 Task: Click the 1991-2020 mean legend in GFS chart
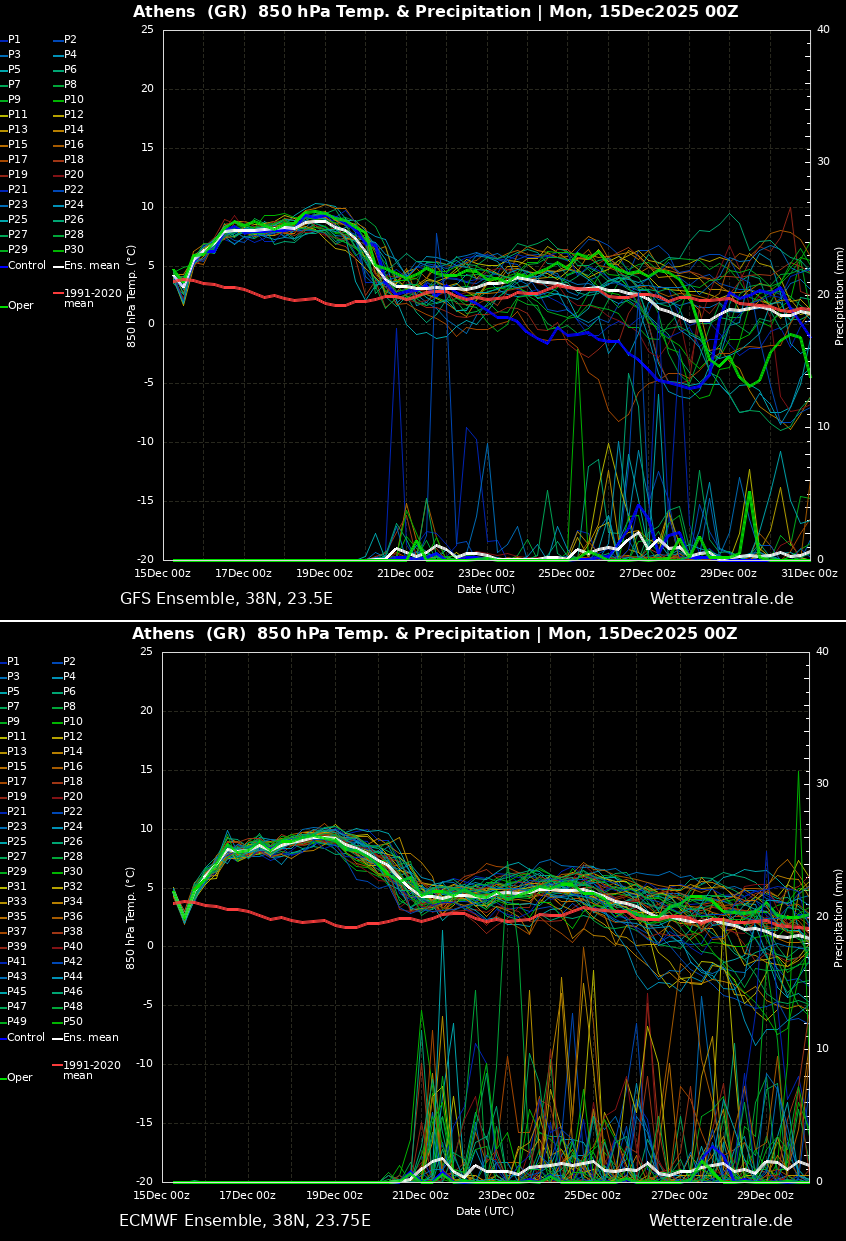click(92, 298)
